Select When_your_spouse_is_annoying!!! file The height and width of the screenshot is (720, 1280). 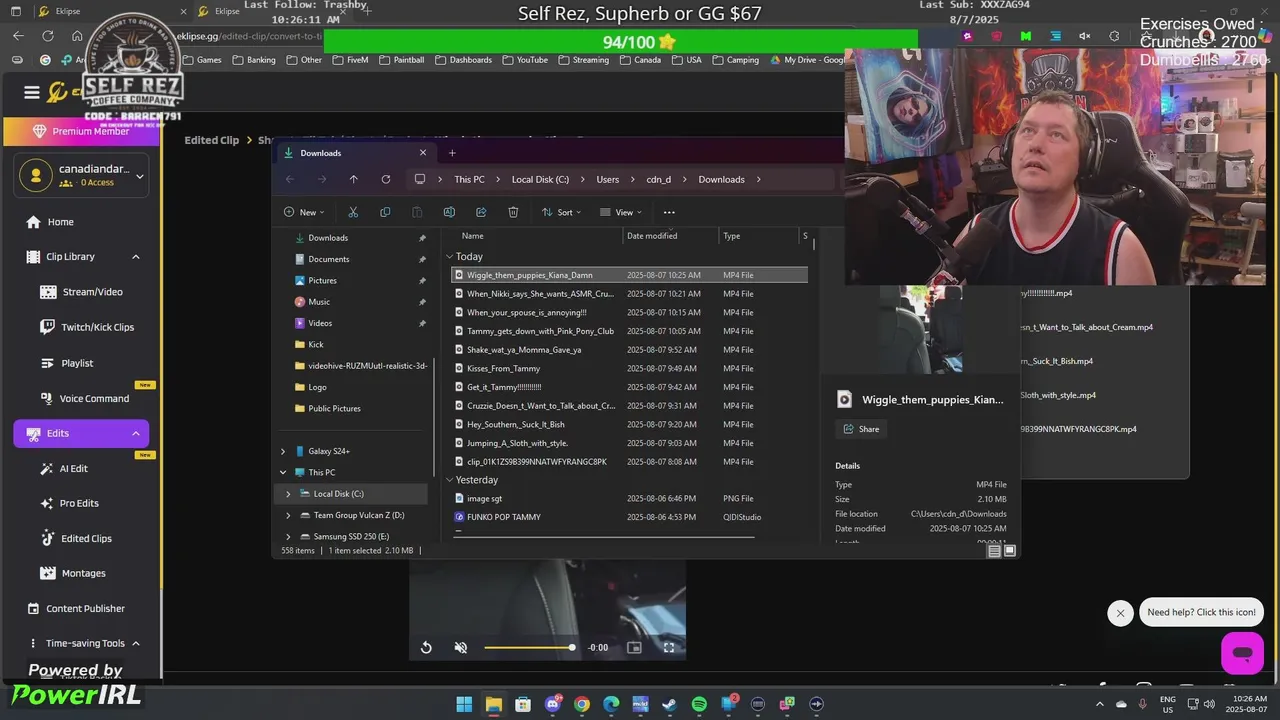630,312
